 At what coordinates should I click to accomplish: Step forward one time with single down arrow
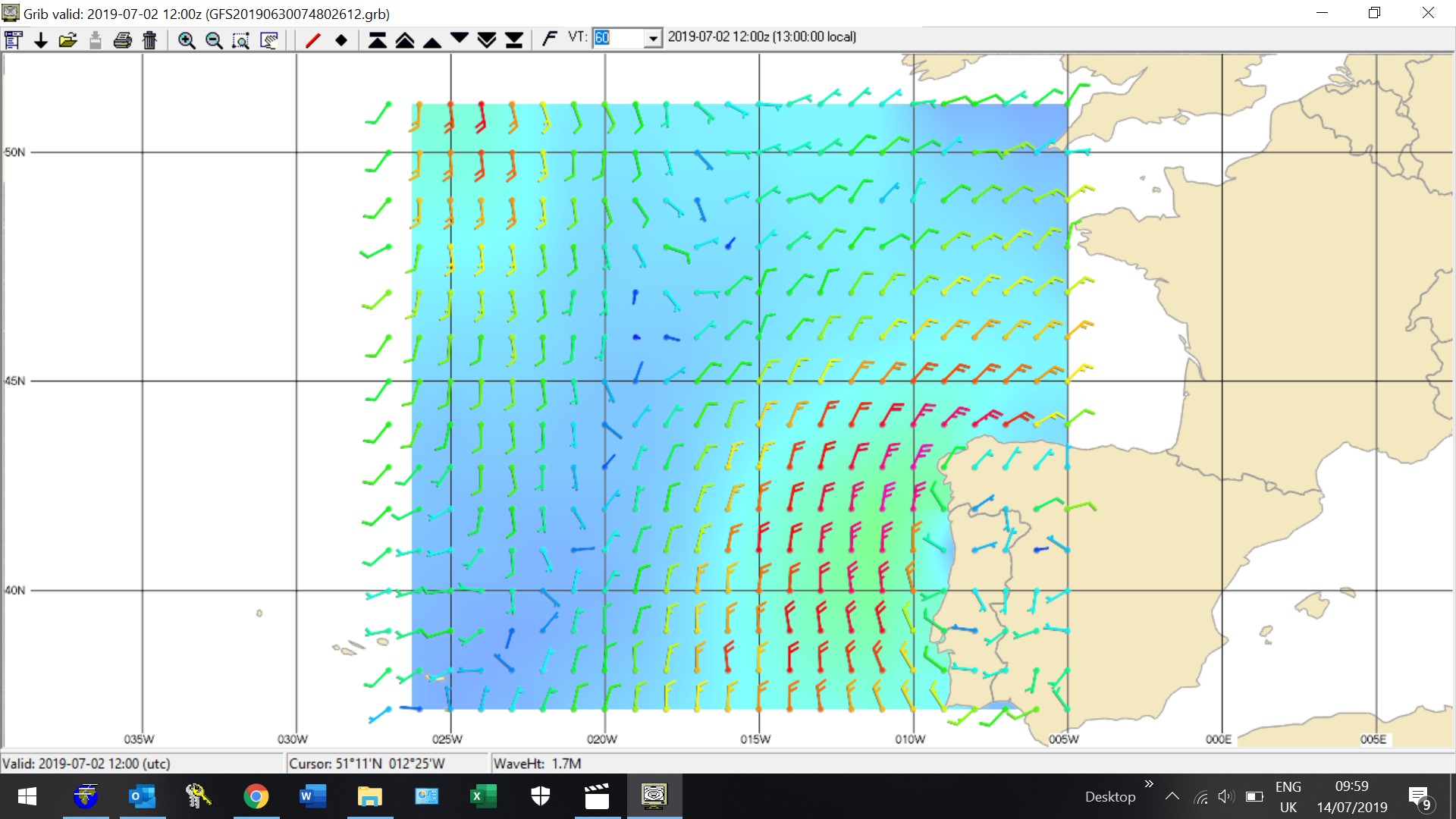tap(460, 38)
